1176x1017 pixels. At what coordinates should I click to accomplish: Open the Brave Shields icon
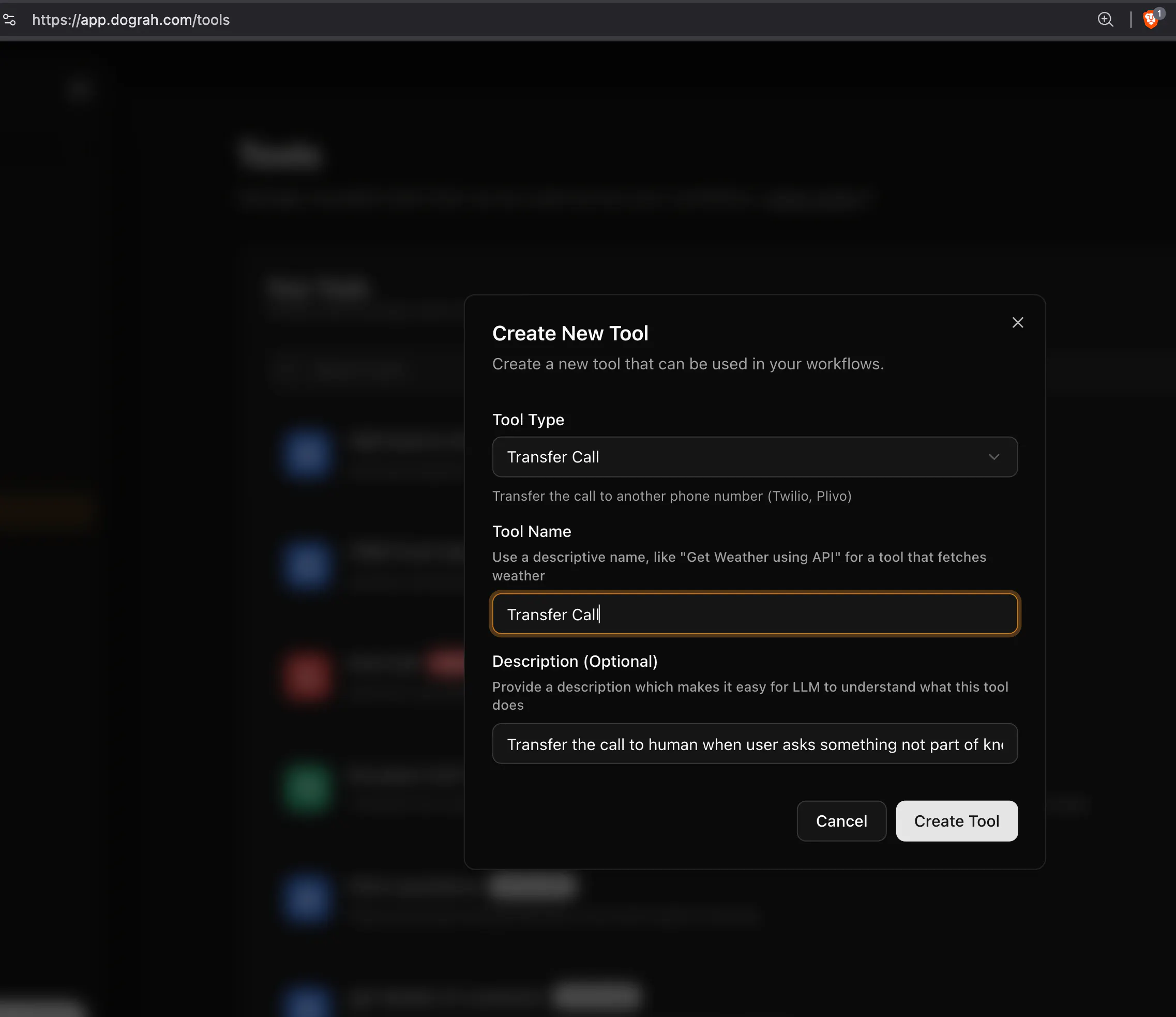coord(1151,20)
